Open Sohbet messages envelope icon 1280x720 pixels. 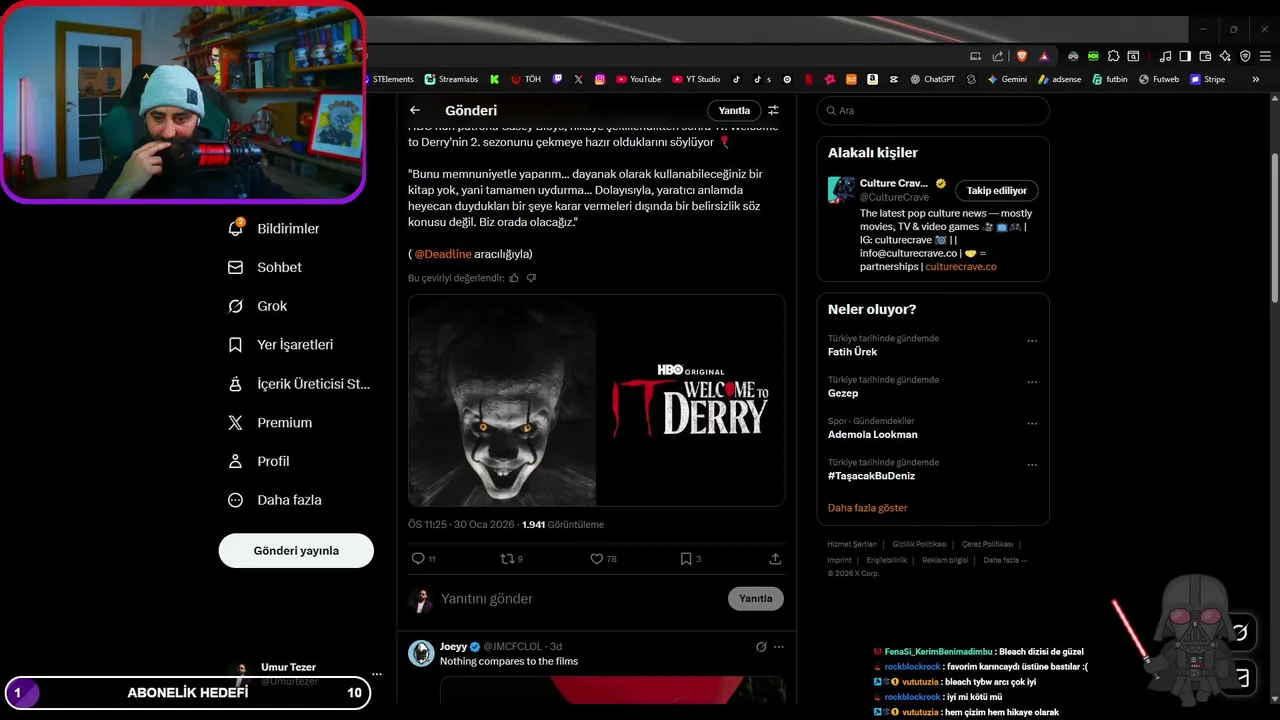(235, 267)
